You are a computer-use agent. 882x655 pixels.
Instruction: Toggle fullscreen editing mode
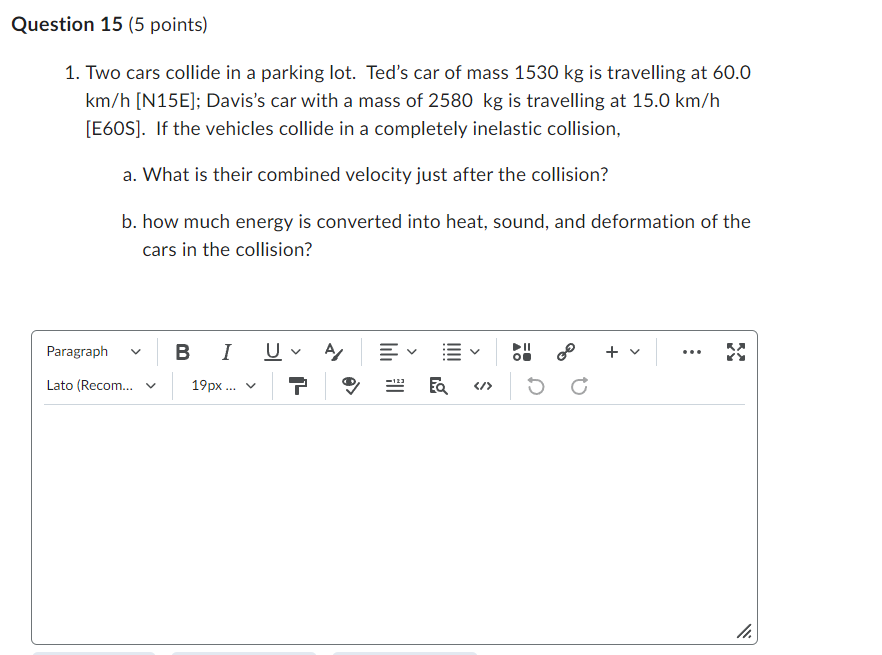click(x=736, y=351)
